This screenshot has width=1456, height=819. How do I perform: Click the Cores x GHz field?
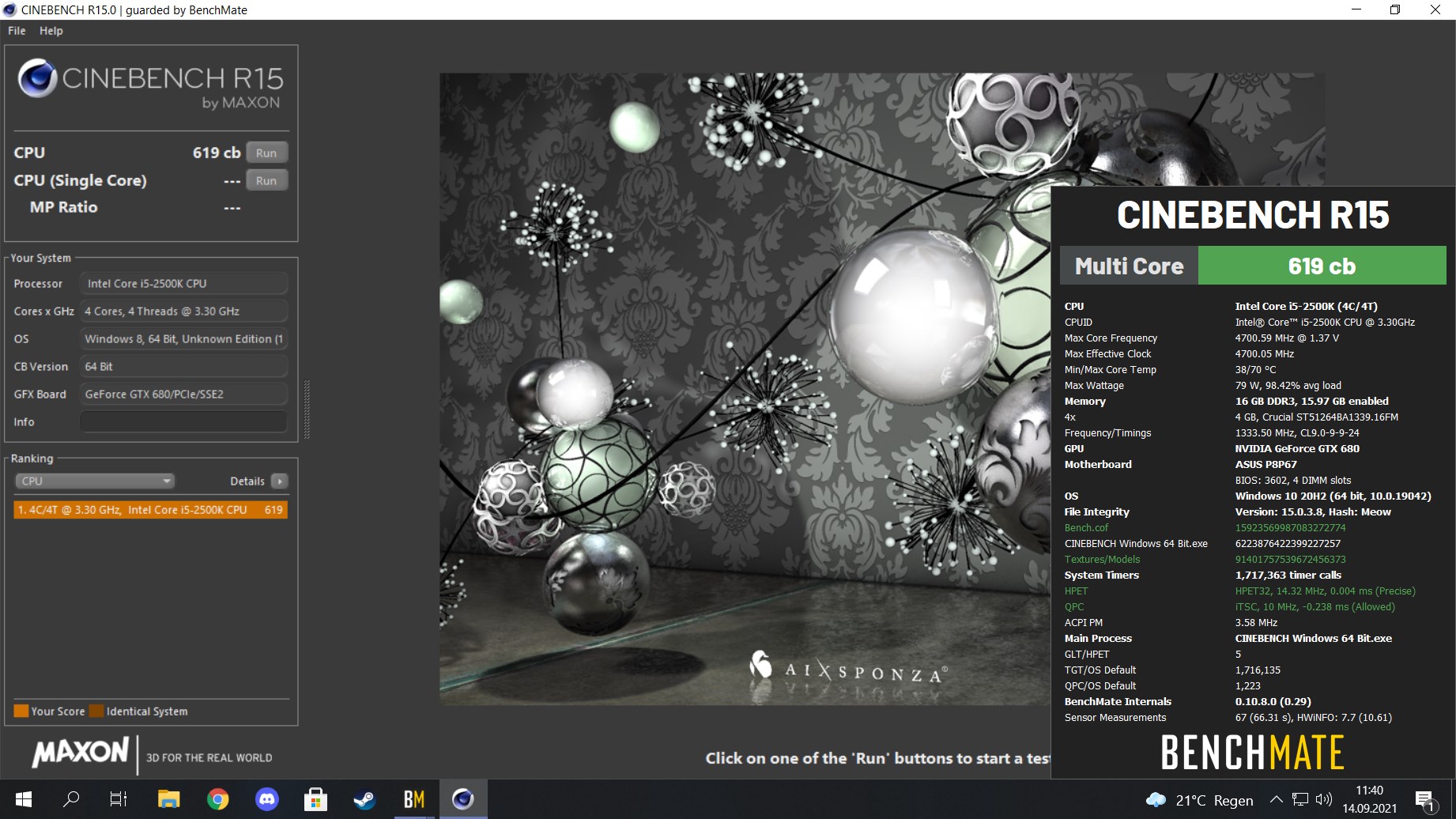(183, 311)
